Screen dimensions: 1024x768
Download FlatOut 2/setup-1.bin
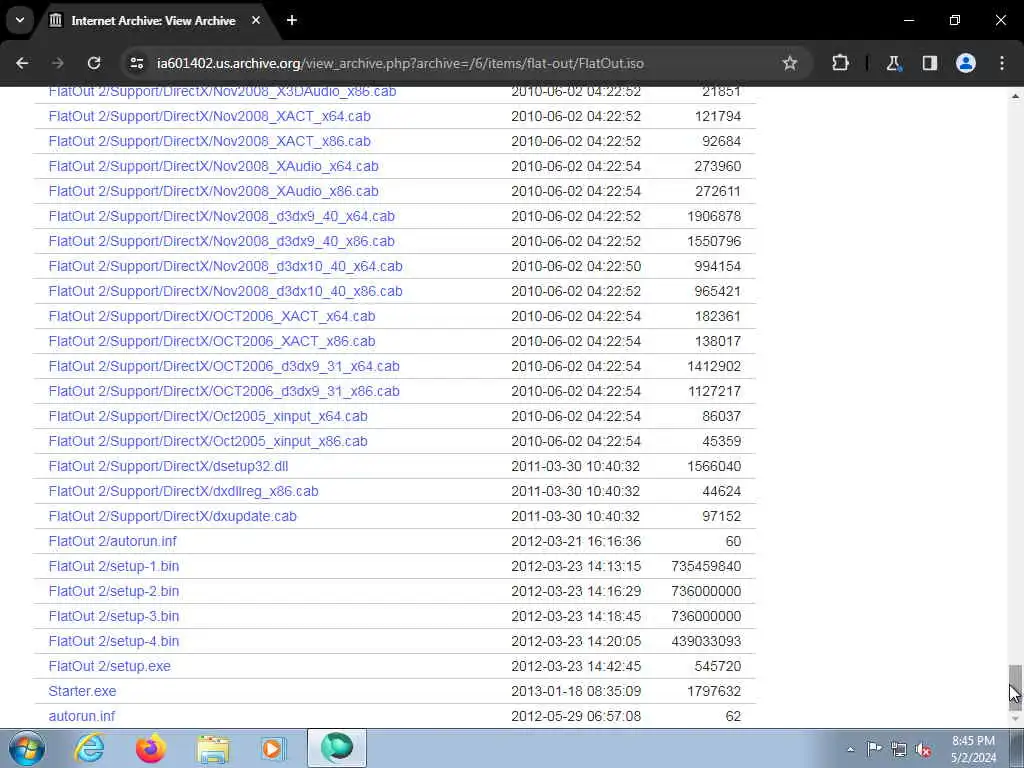[x=114, y=566]
